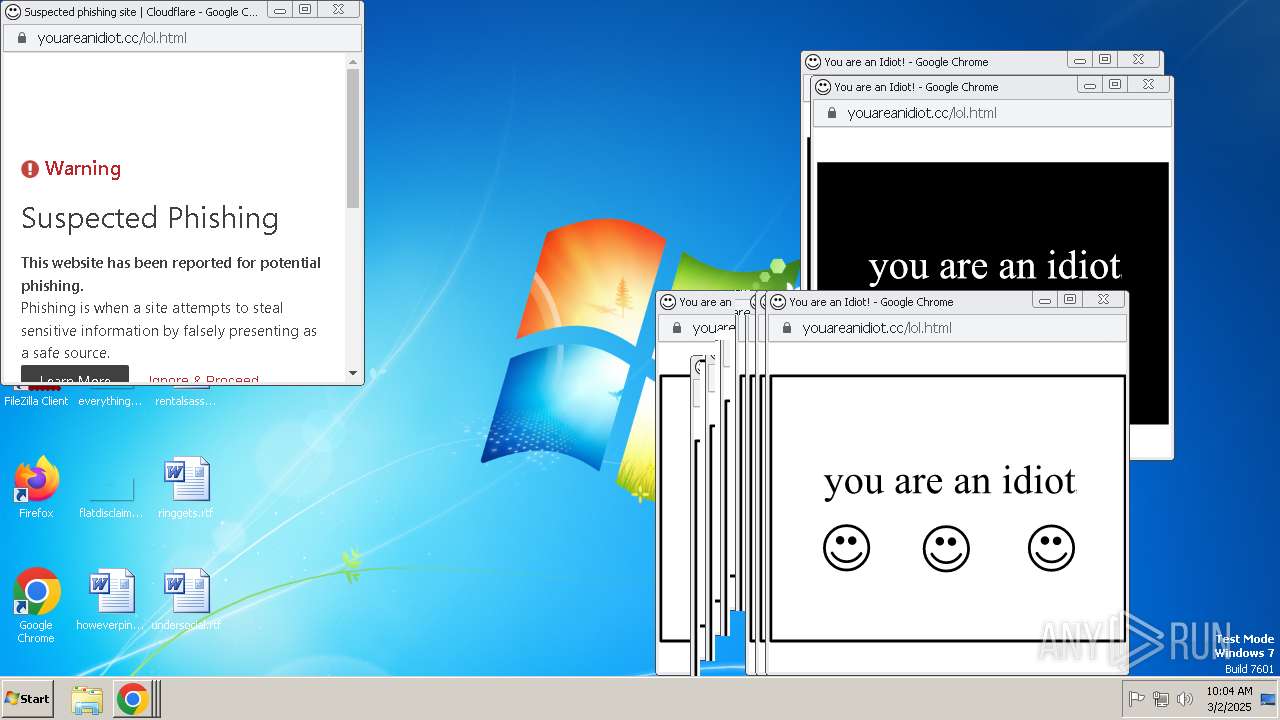The height and width of the screenshot is (720, 1280).
Task: Click red Warning exclamation icon
Action: point(30,169)
